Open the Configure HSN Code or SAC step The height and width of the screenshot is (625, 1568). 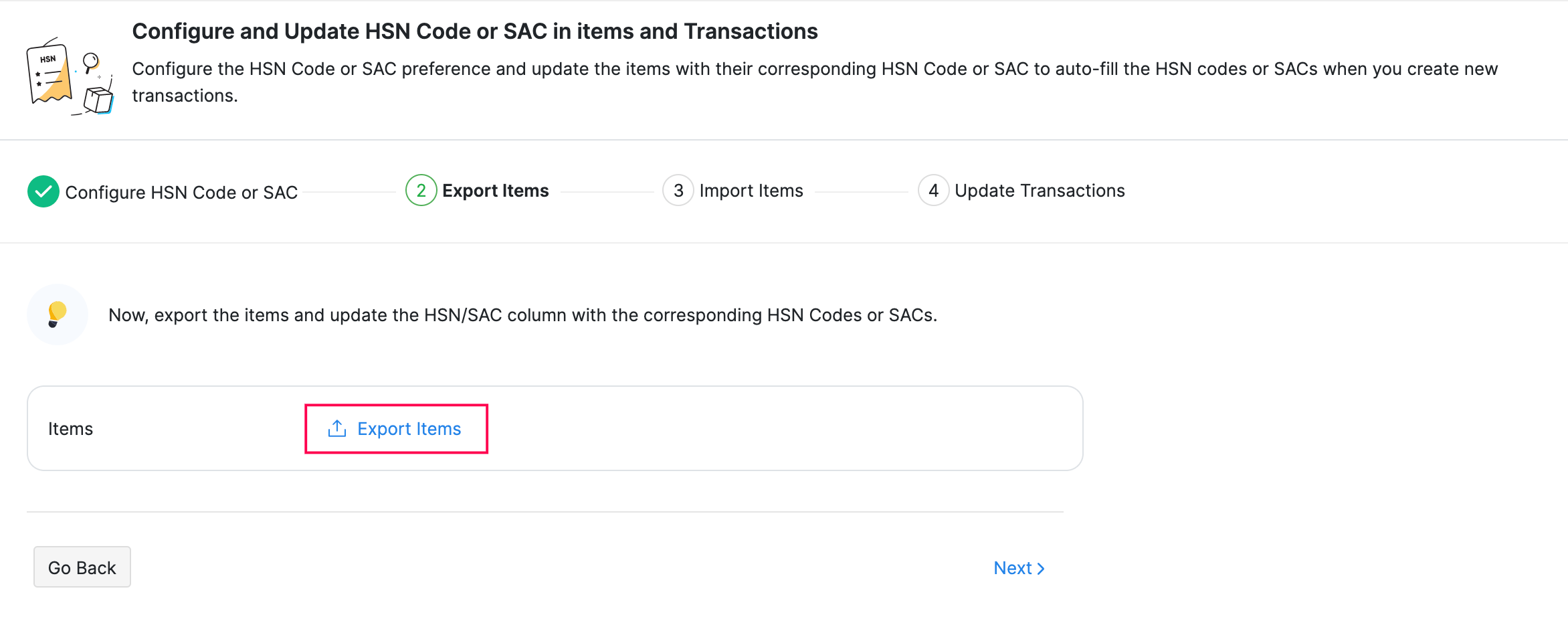click(181, 193)
